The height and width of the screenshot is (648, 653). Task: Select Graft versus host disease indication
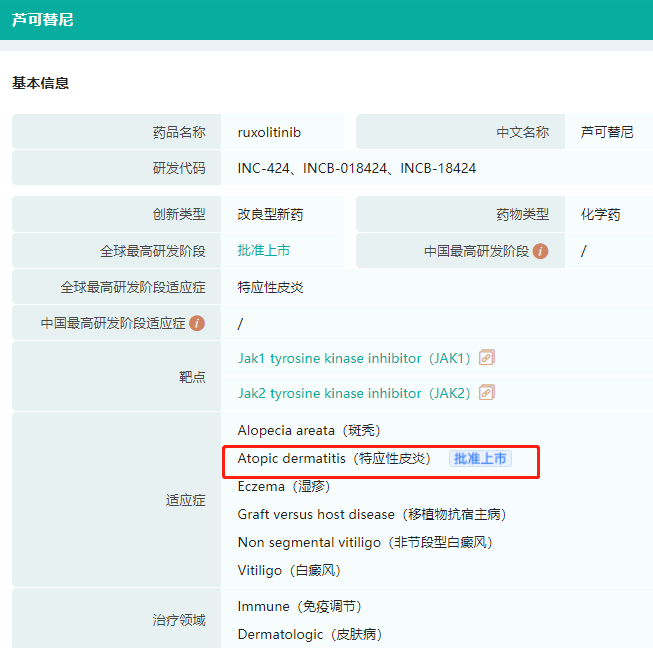pos(372,514)
